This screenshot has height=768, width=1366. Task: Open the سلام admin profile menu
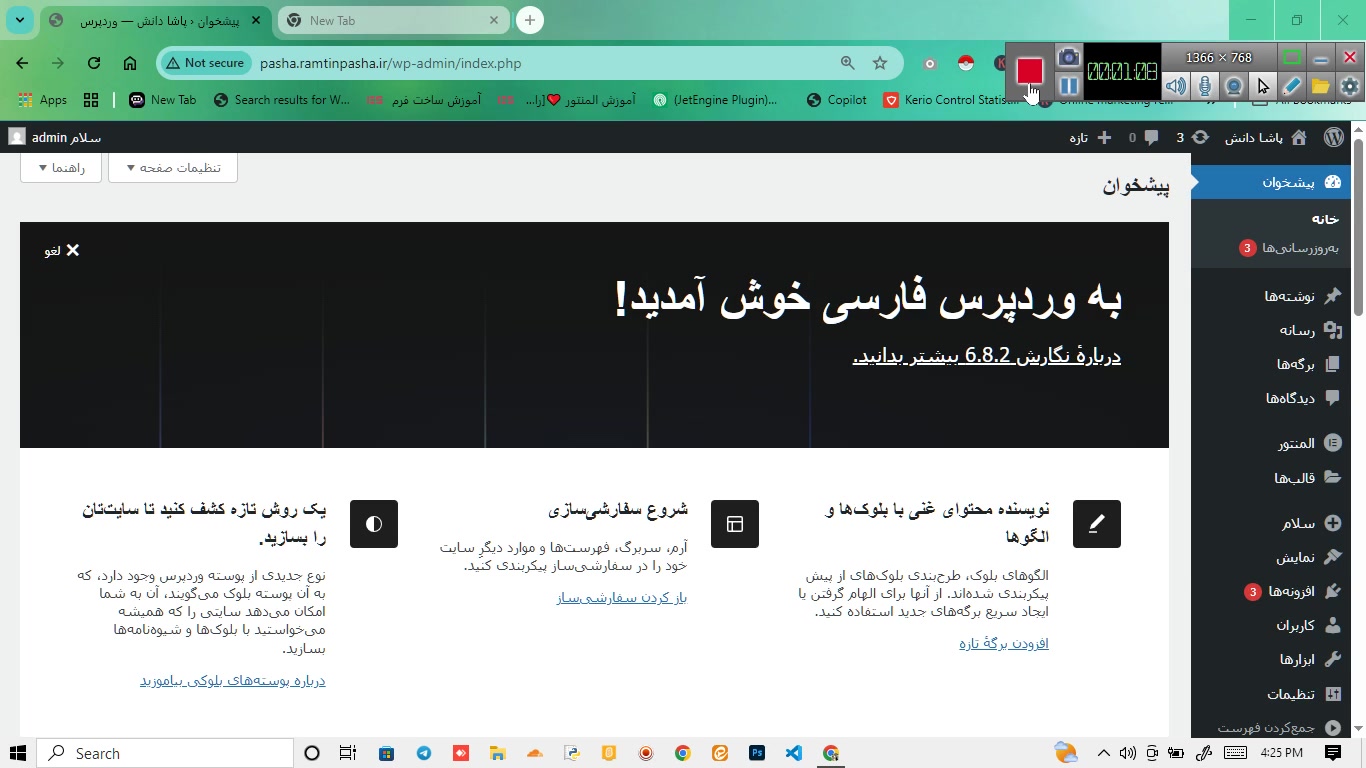pos(54,137)
